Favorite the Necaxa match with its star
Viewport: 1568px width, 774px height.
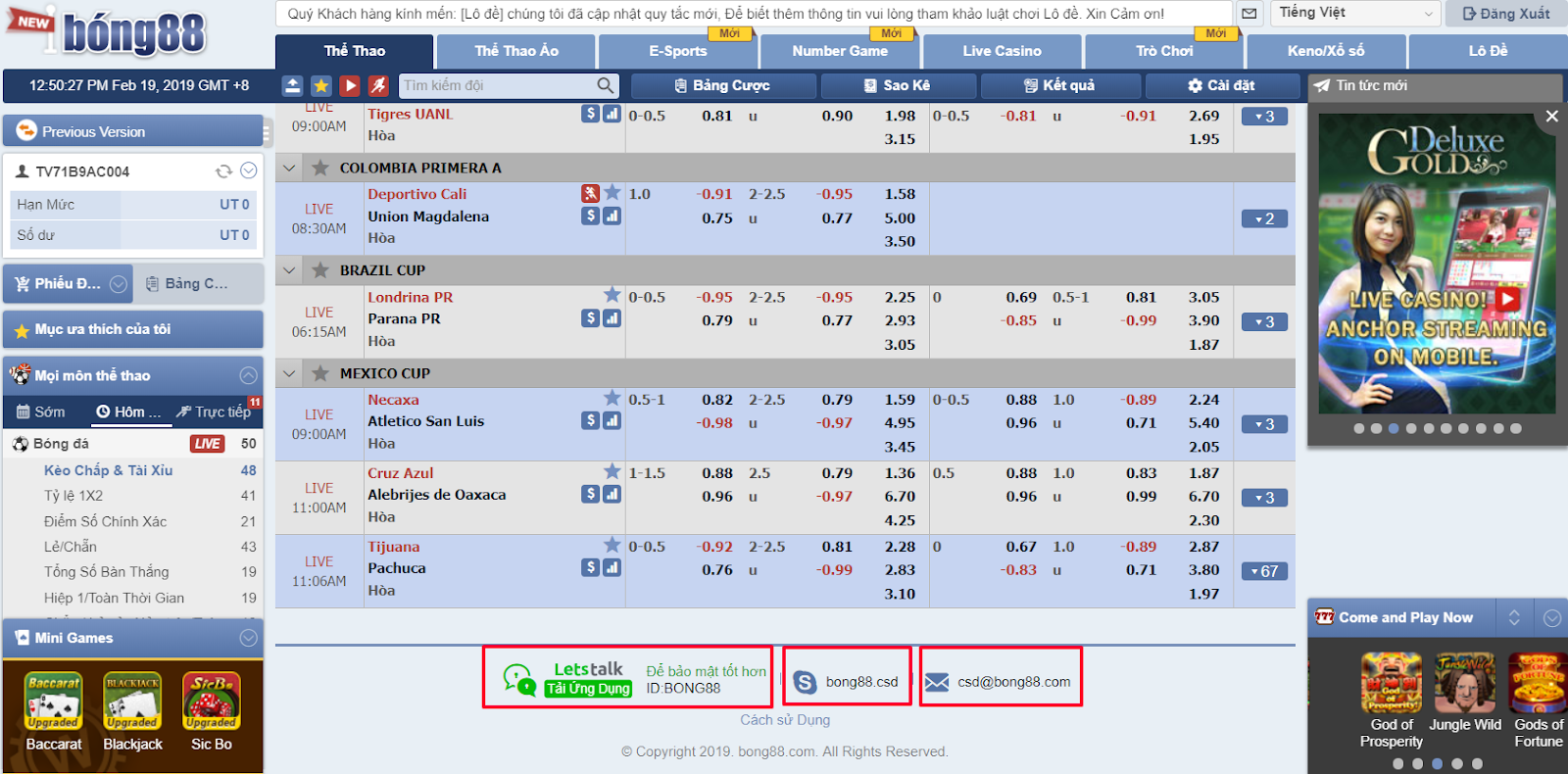click(612, 398)
